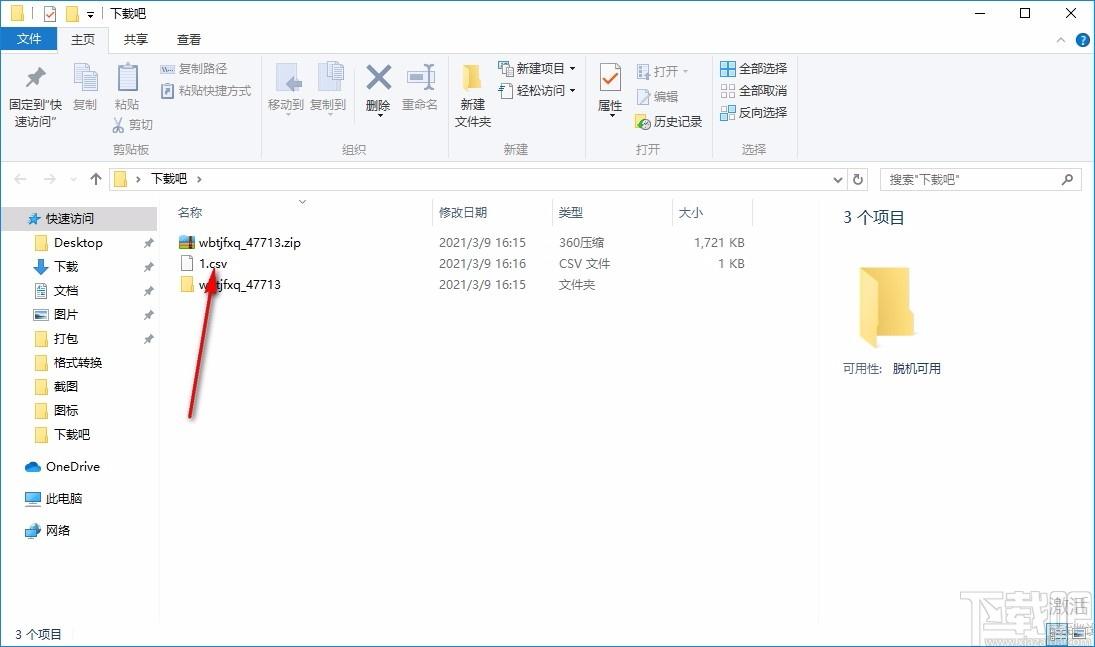Open Help via blue question mark icon
Image resolution: width=1095 pixels, height=647 pixels.
(x=1083, y=40)
